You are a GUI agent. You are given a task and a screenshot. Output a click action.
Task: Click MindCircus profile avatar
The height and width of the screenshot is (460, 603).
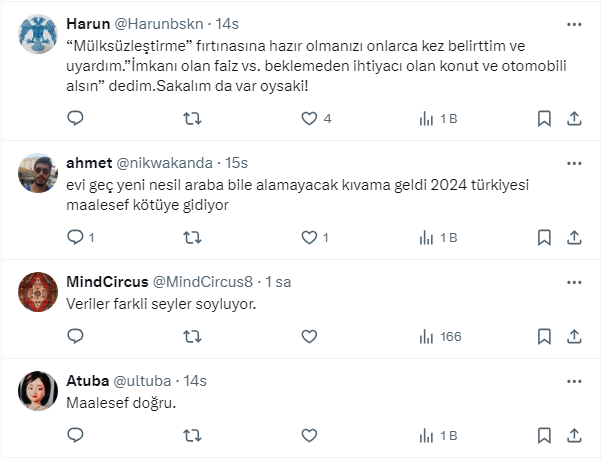[x=38, y=291]
